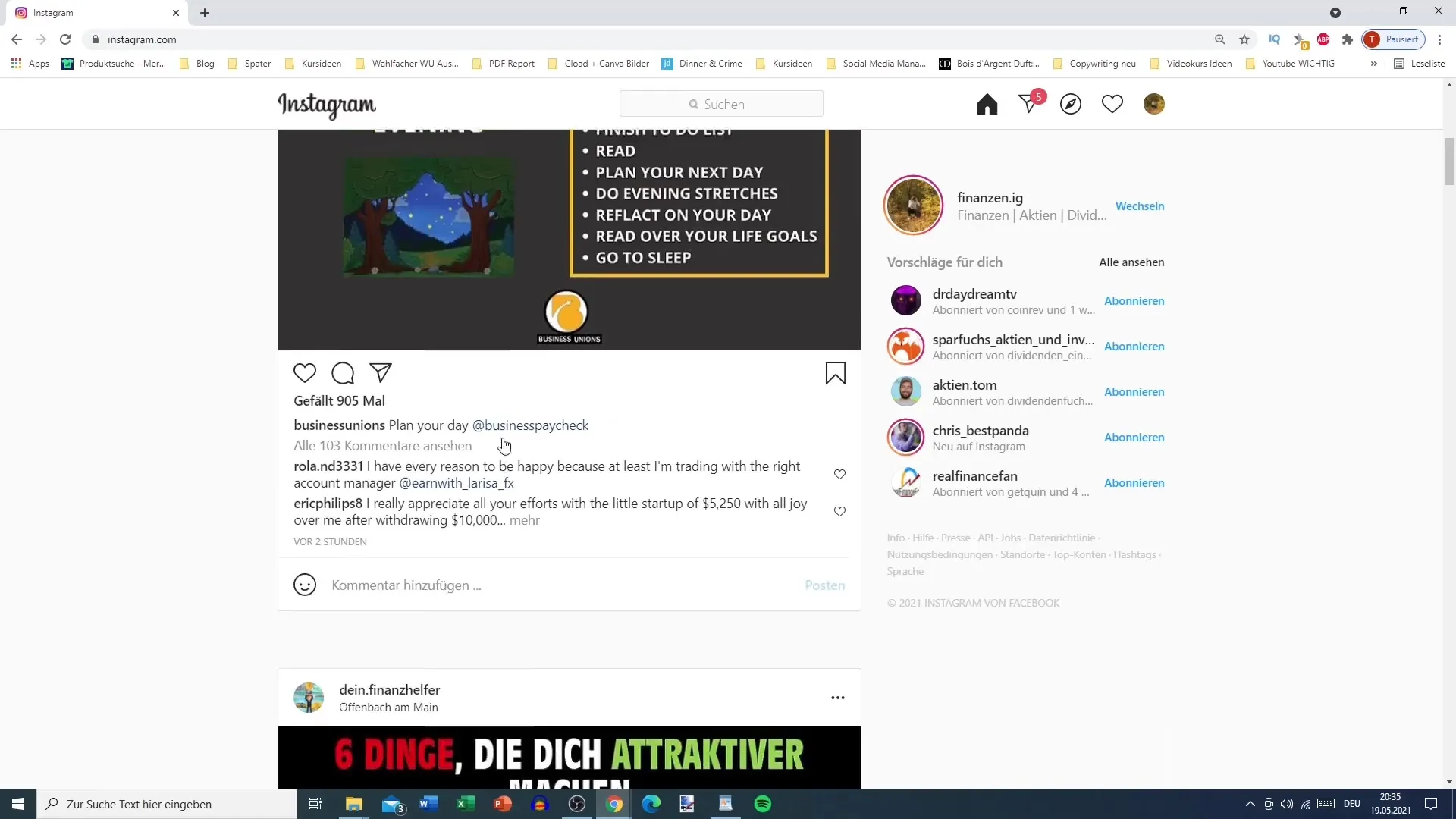
Task: Open activity heart icon in header
Action: [1112, 104]
